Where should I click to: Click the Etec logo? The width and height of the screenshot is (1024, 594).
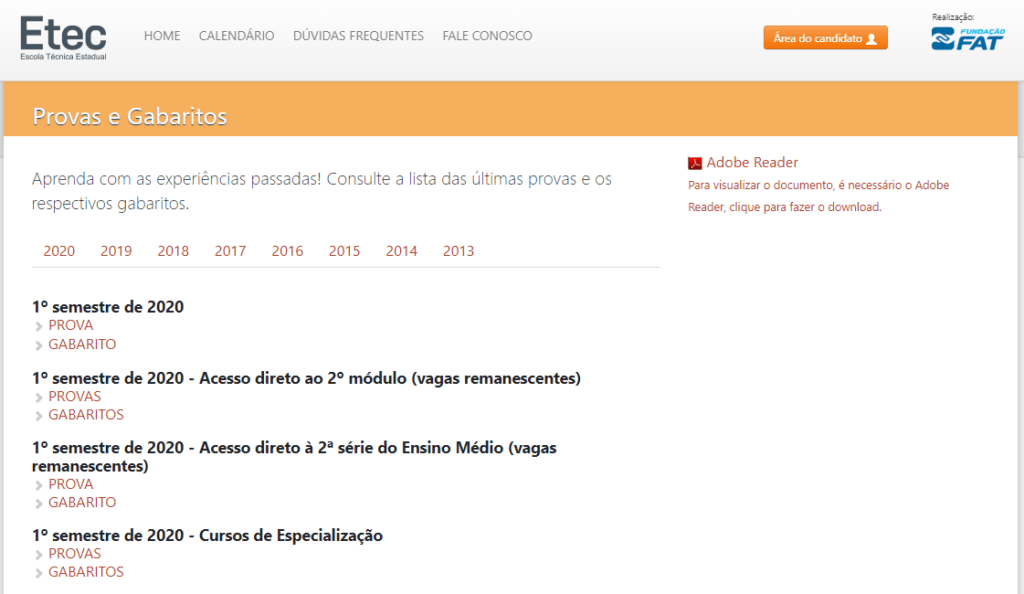coord(63,36)
